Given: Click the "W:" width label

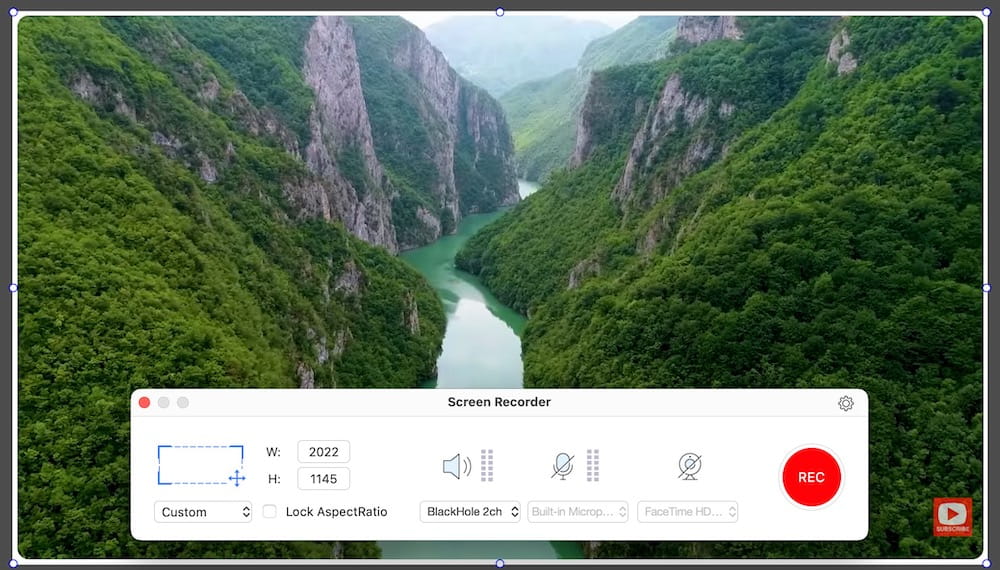Looking at the screenshot, I should click(273, 452).
